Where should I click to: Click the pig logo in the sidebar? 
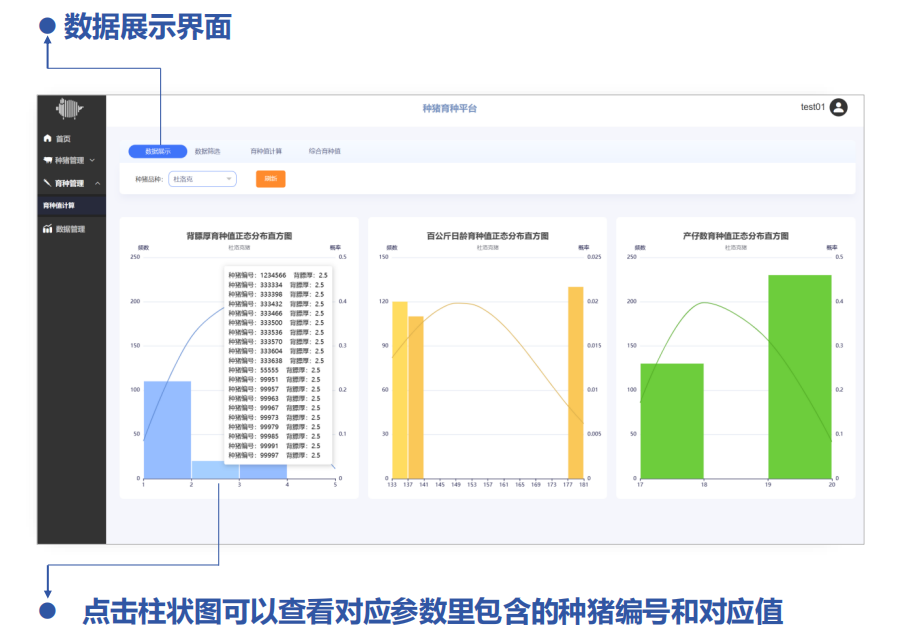click(x=70, y=108)
